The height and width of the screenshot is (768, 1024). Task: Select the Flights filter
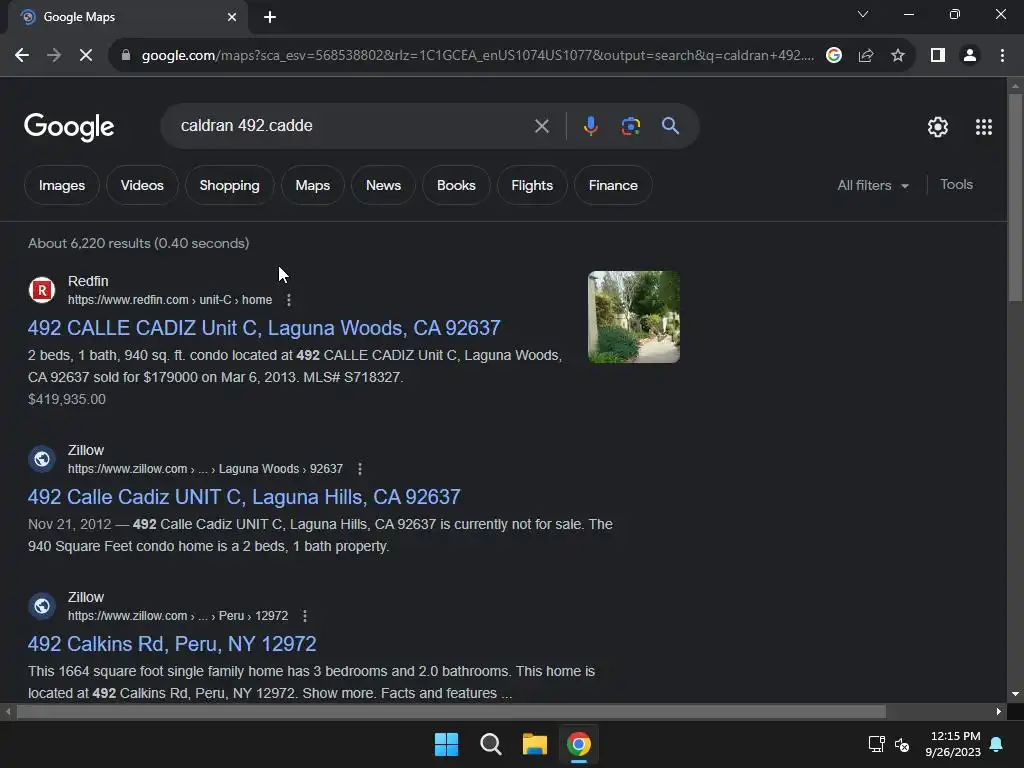pos(532,185)
